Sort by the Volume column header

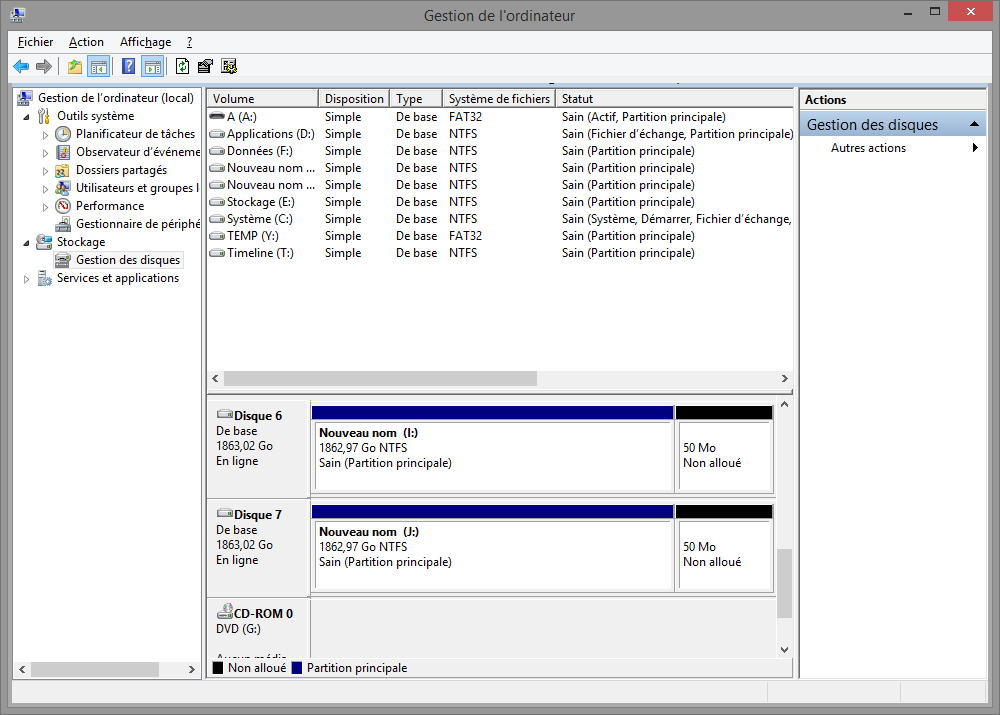pyautogui.click(x=262, y=99)
